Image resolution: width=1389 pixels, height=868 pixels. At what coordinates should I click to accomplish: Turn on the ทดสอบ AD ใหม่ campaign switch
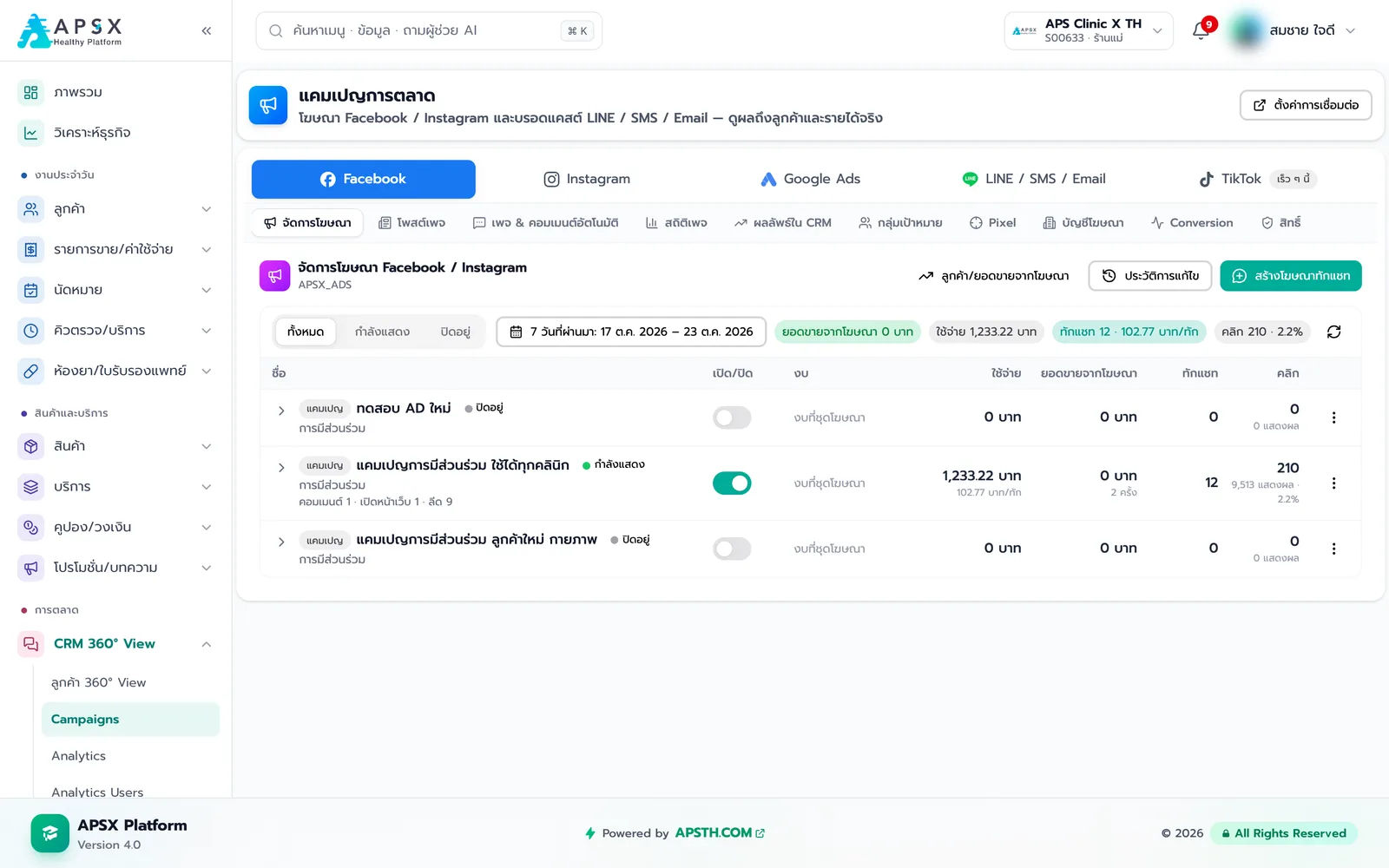732,418
